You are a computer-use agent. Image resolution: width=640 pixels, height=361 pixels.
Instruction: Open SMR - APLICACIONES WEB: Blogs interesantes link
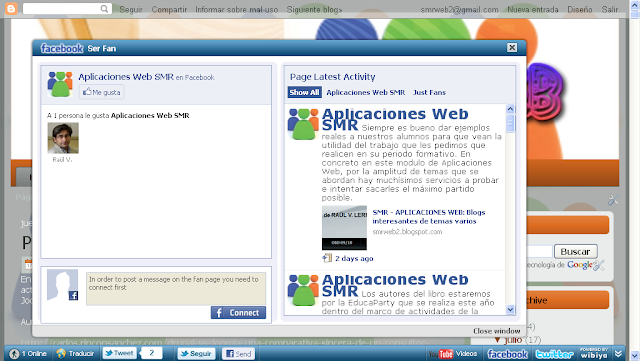tap(429, 216)
